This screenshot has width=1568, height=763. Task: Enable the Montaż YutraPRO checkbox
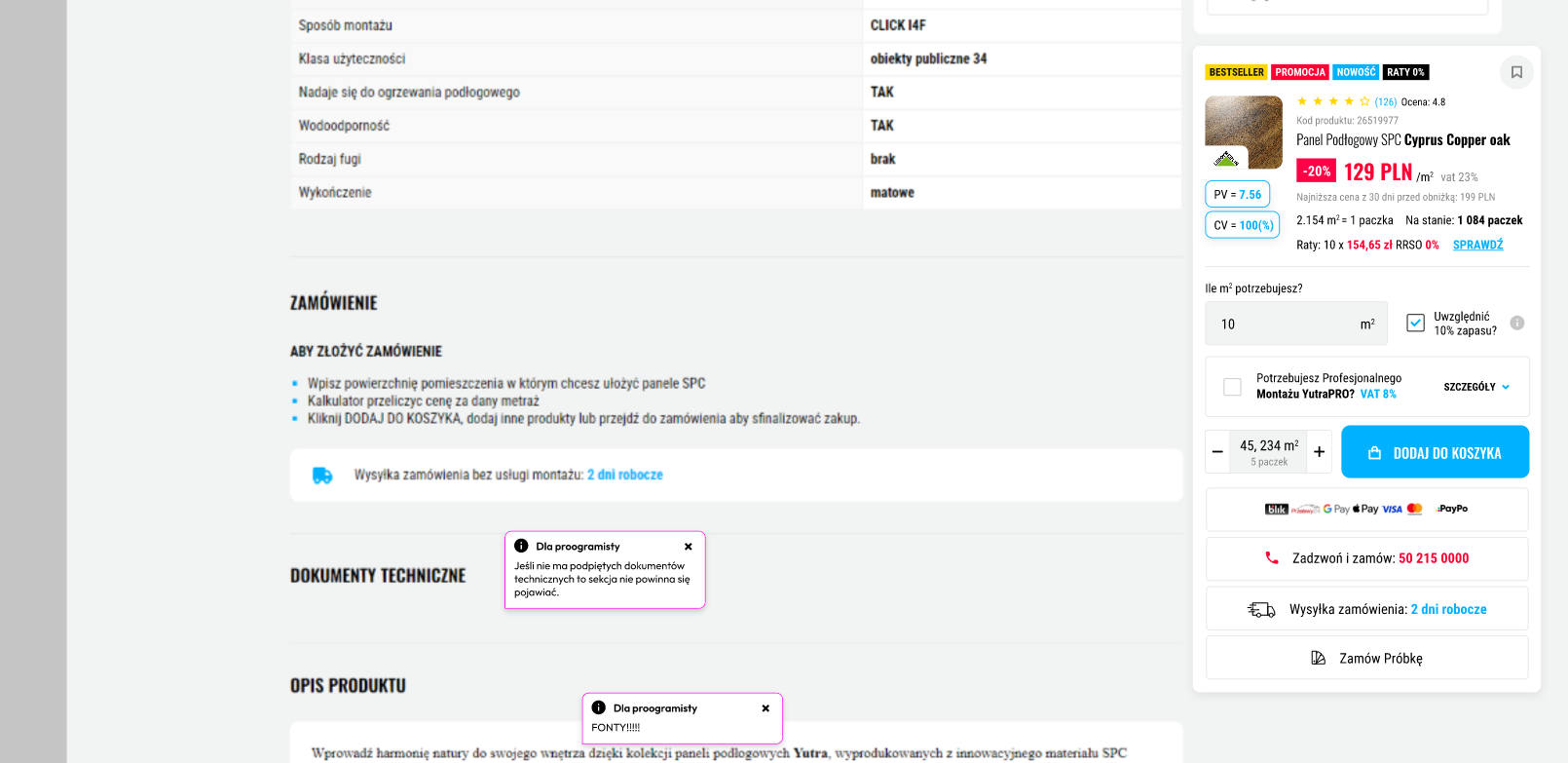(x=1232, y=387)
